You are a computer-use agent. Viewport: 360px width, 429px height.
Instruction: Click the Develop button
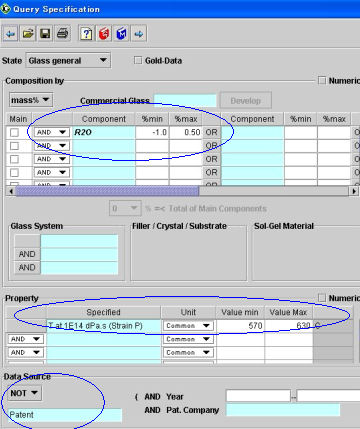coord(246,100)
